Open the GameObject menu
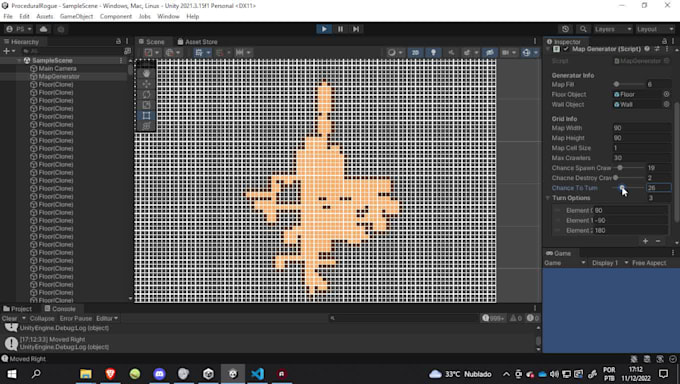This screenshot has height=384, width=680. [76, 16]
